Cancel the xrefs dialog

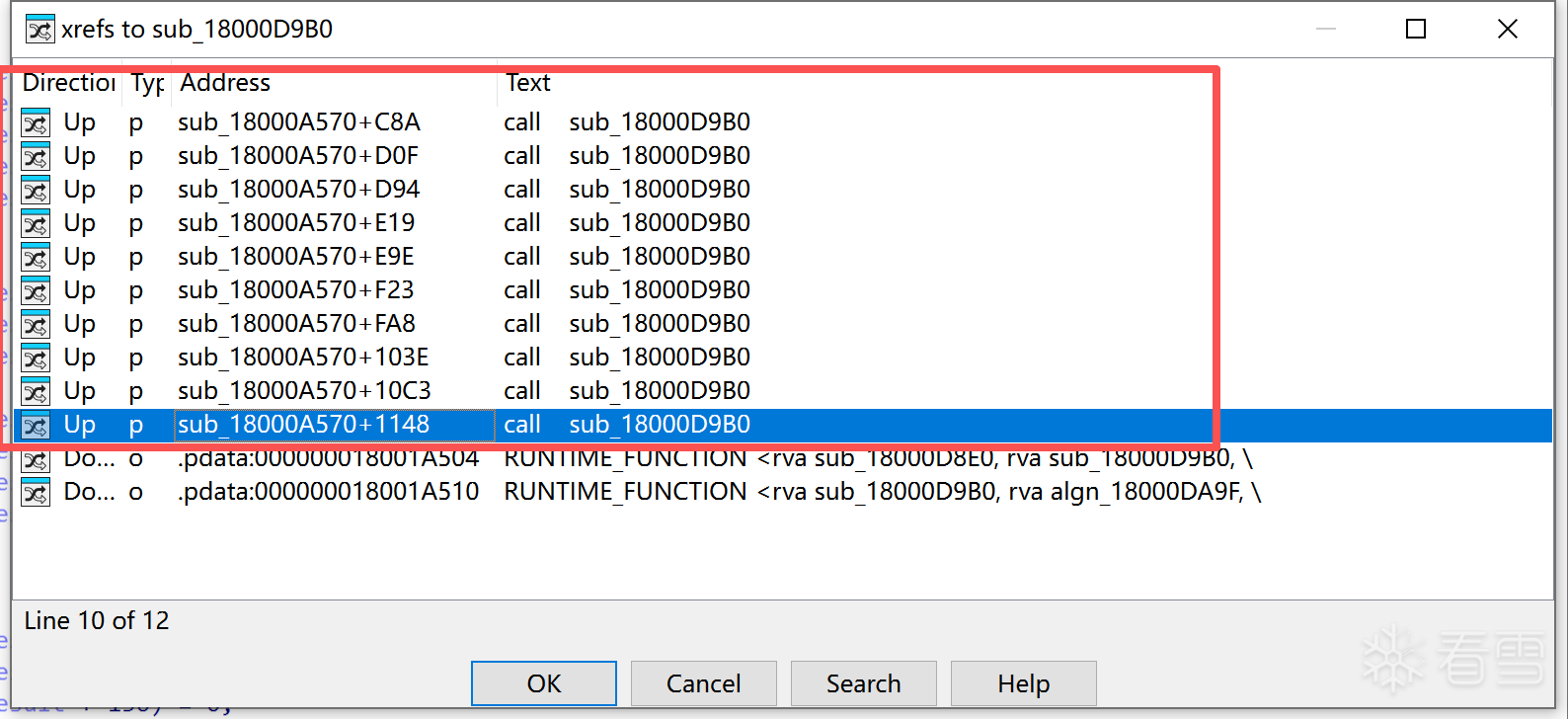click(703, 683)
